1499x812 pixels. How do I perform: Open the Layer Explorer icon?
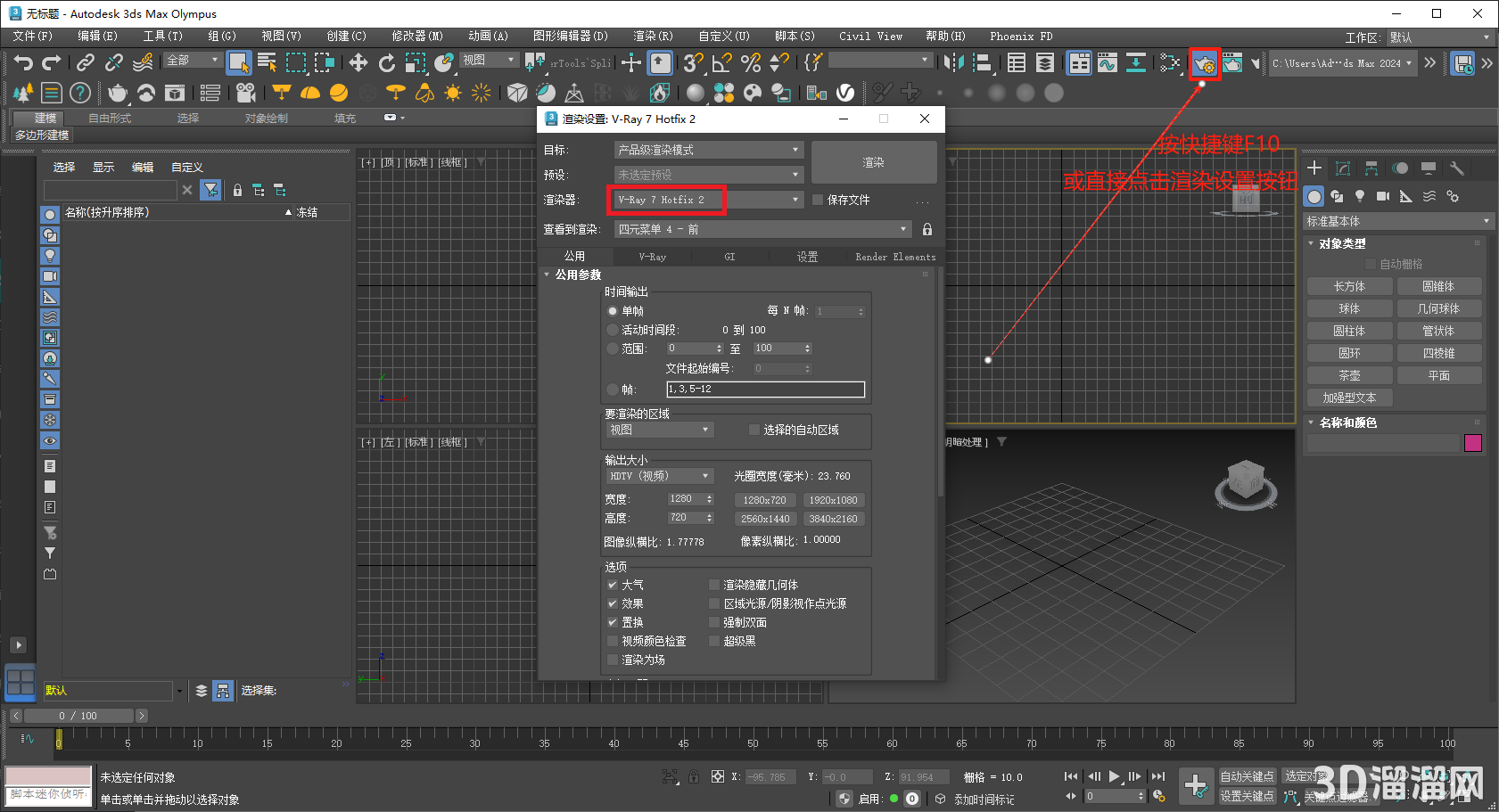(1045, 63)
